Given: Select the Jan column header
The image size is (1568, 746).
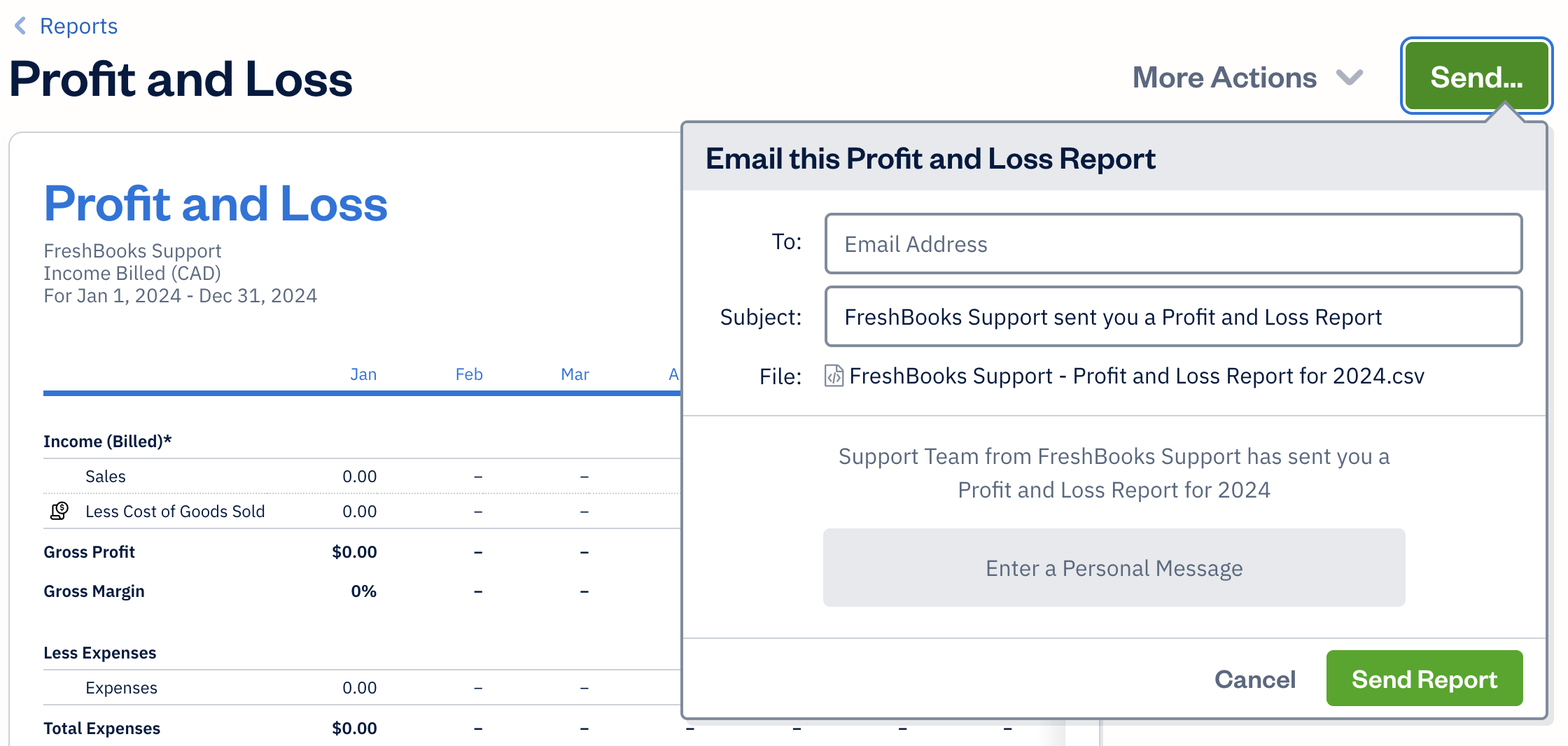Looking at the screenshot, I should (x=363, y=374).
